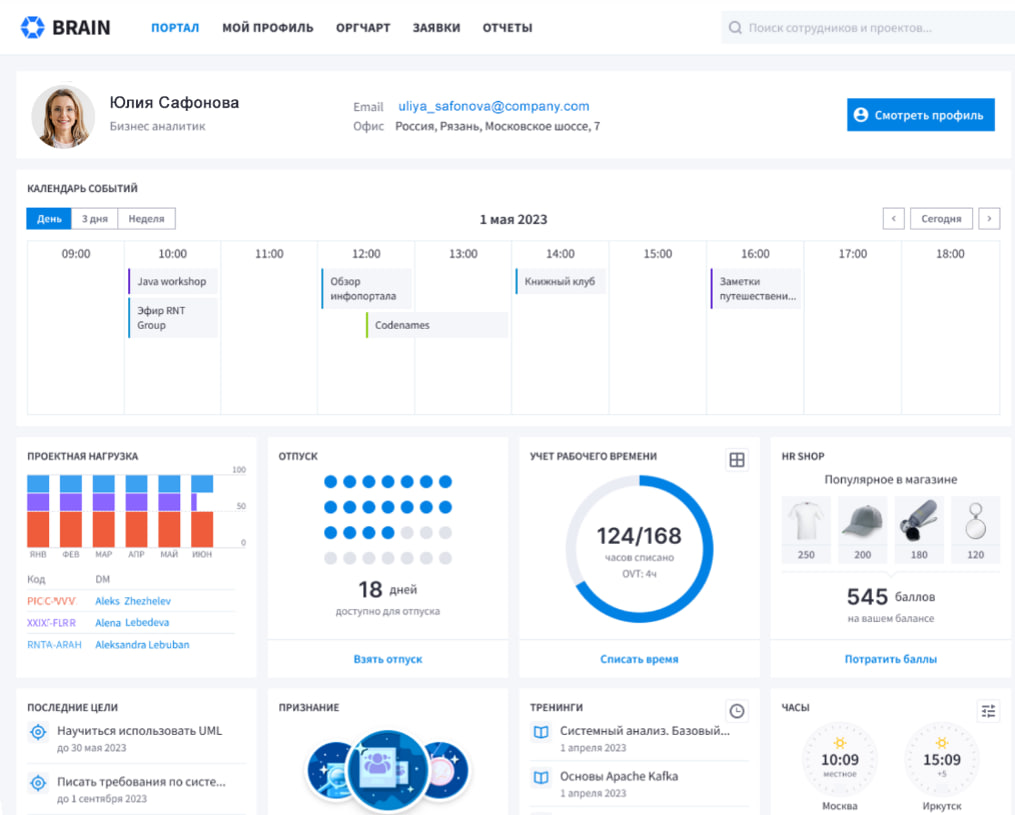Switch calendar to День view
The image size is (1015, 815).
click(x=49, y=219)
